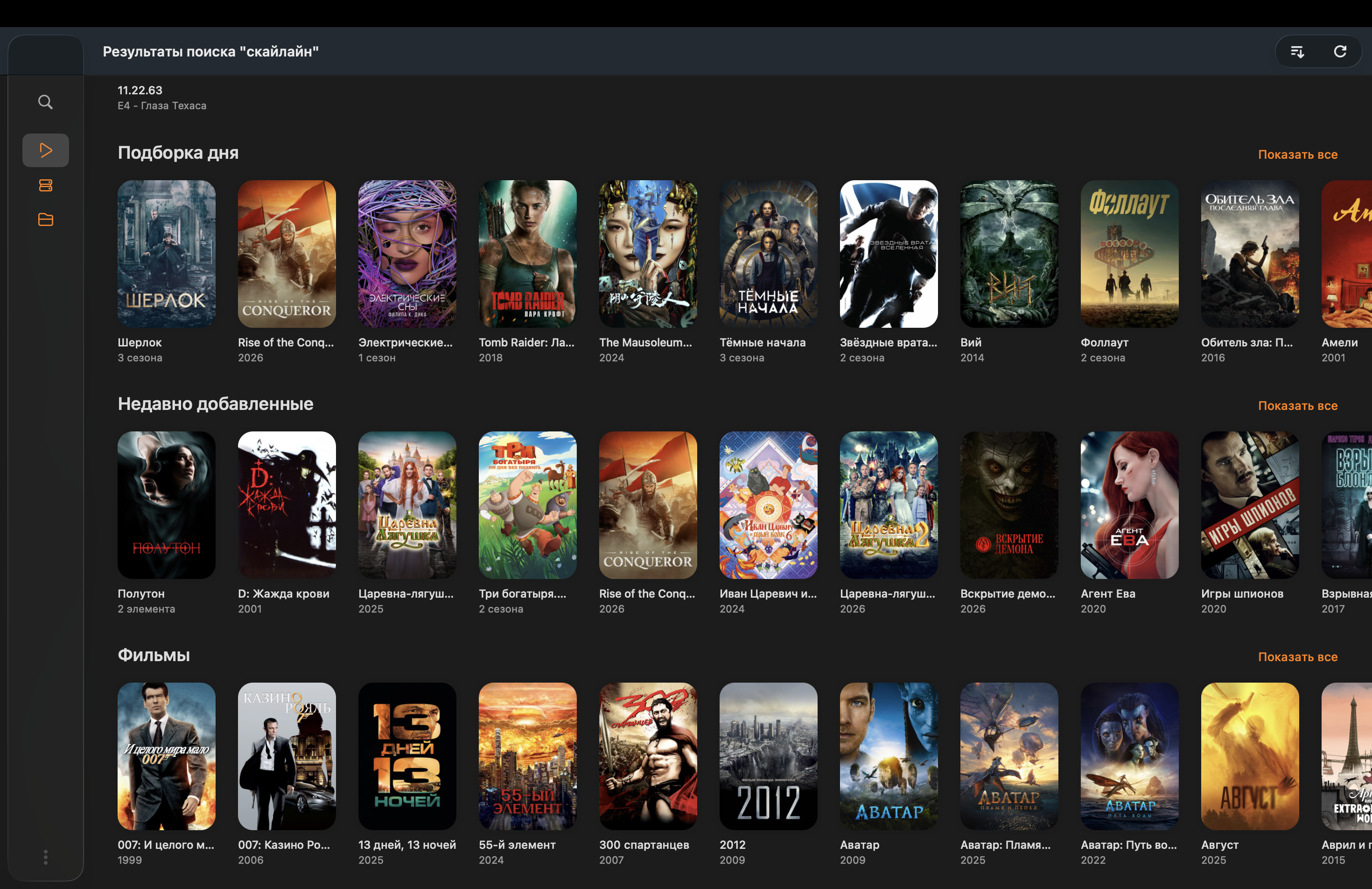This screenshot has height=889, width=1372.
Task: Click the Шерлок title label
Action: click(140, 342)
